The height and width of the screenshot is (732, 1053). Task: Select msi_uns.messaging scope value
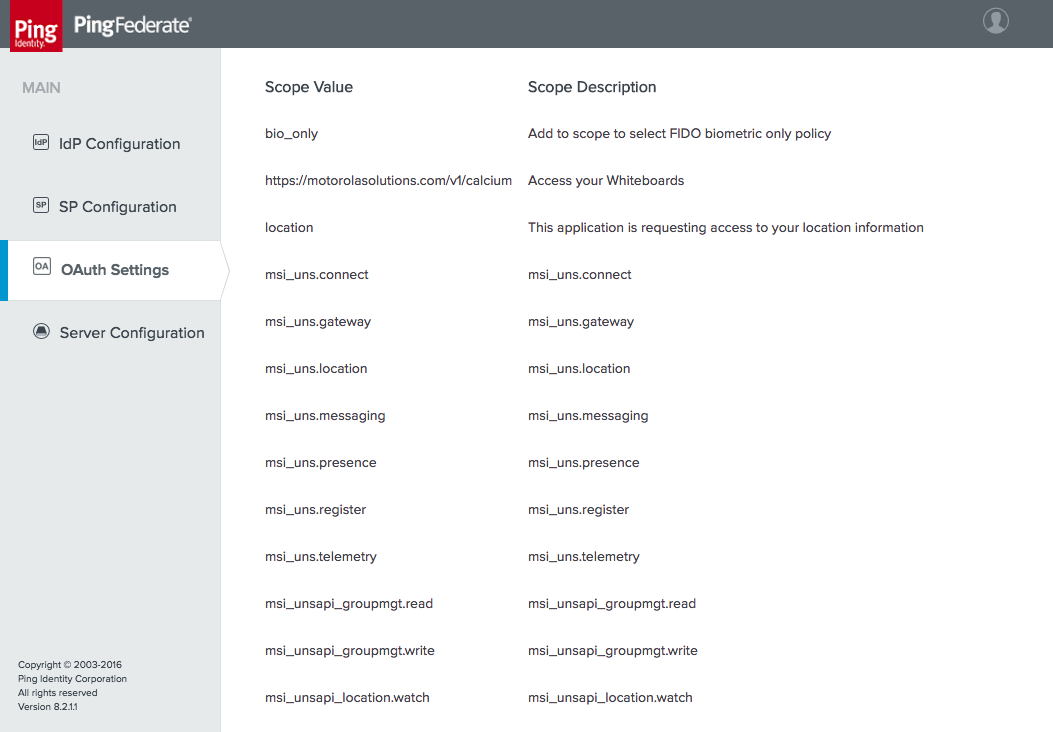coord(325,416)
